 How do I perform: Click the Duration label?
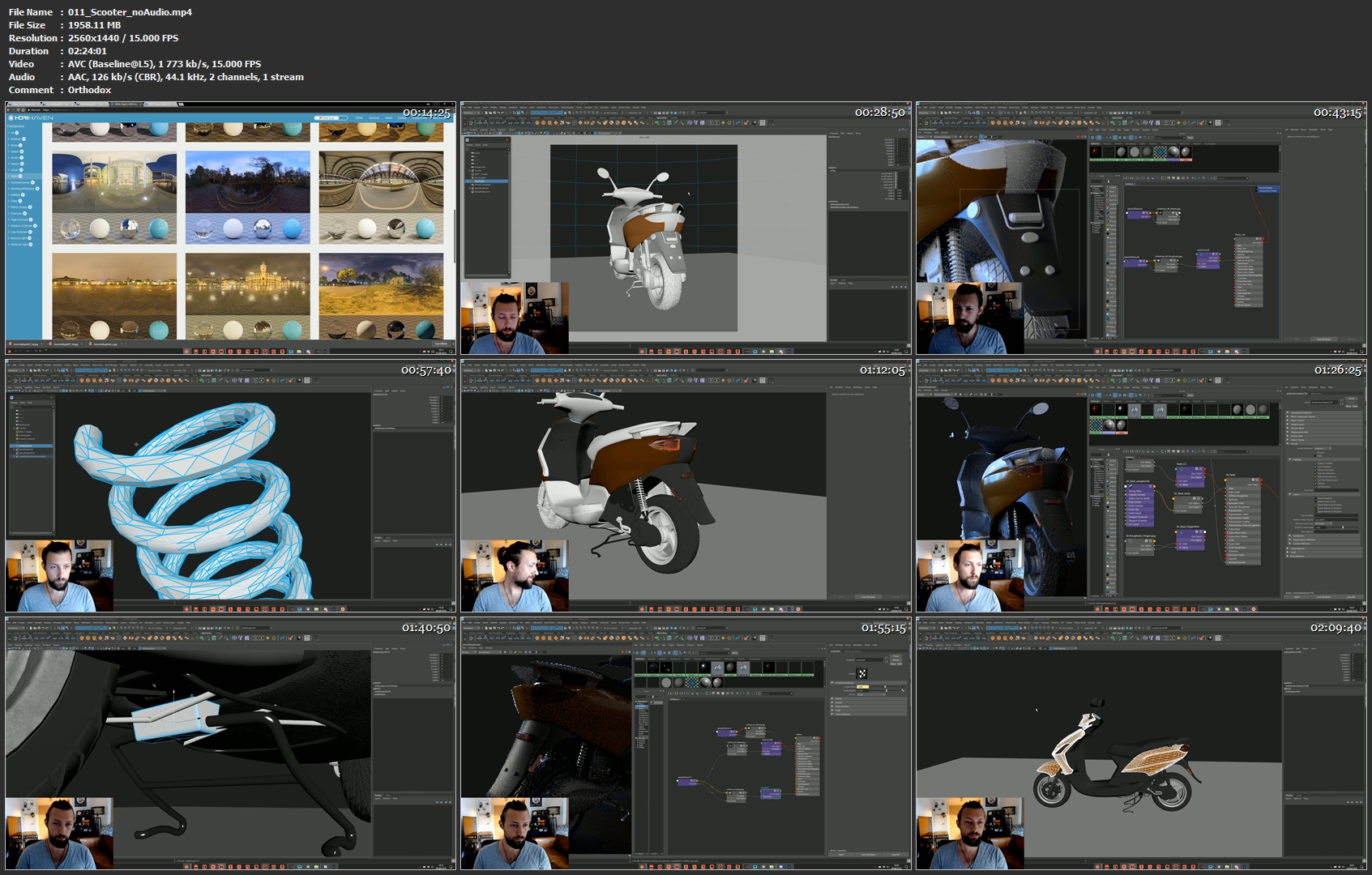tap(28, 51)
